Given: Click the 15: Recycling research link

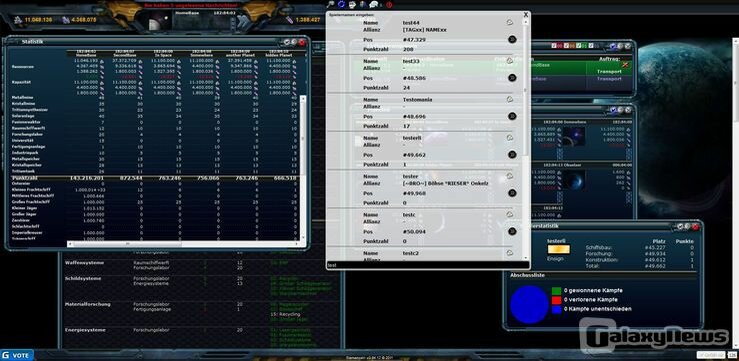Looking at the screenshot, I should [284, 314].
